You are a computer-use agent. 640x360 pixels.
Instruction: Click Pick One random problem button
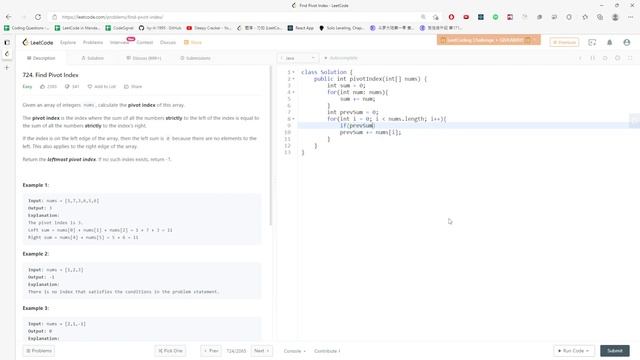tap(170, 351)
